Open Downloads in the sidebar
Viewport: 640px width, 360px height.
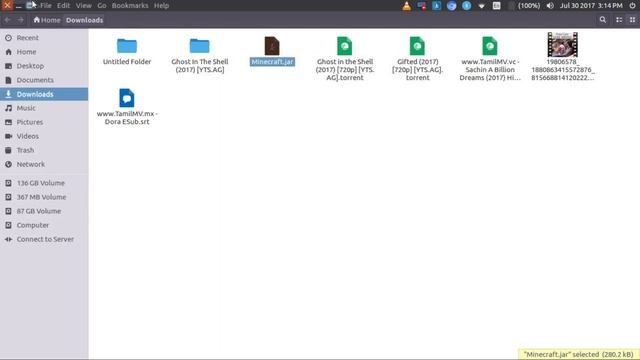coord(44,94)
